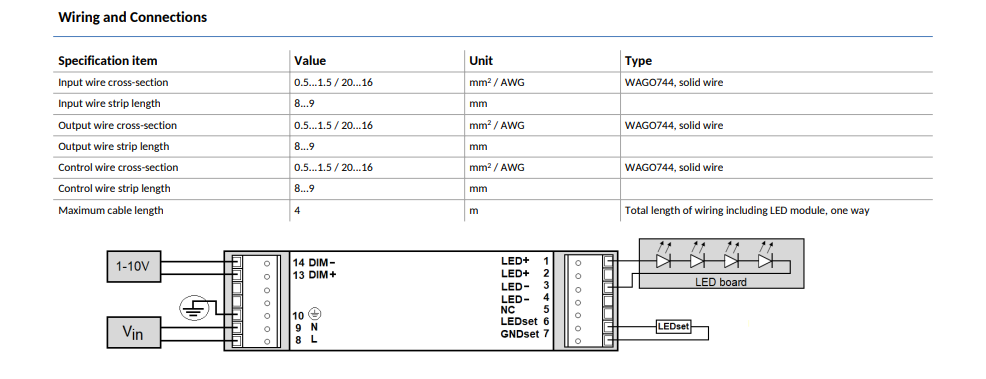The image size is (986, 379).
Task: Click the Type column header
Action: [638, 61]
